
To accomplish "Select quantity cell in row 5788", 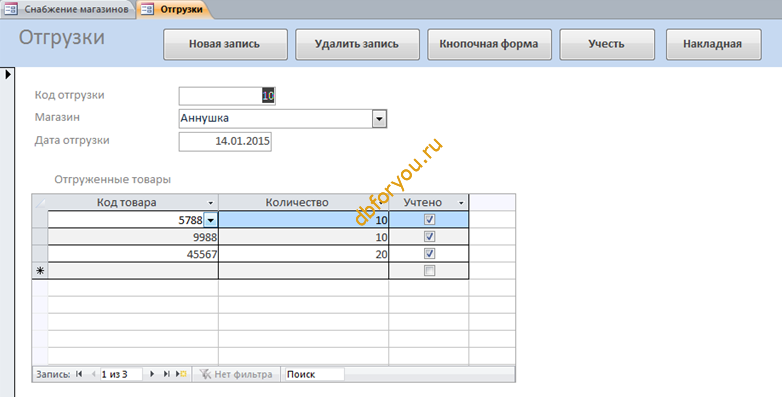I will (x=304, y=220).
